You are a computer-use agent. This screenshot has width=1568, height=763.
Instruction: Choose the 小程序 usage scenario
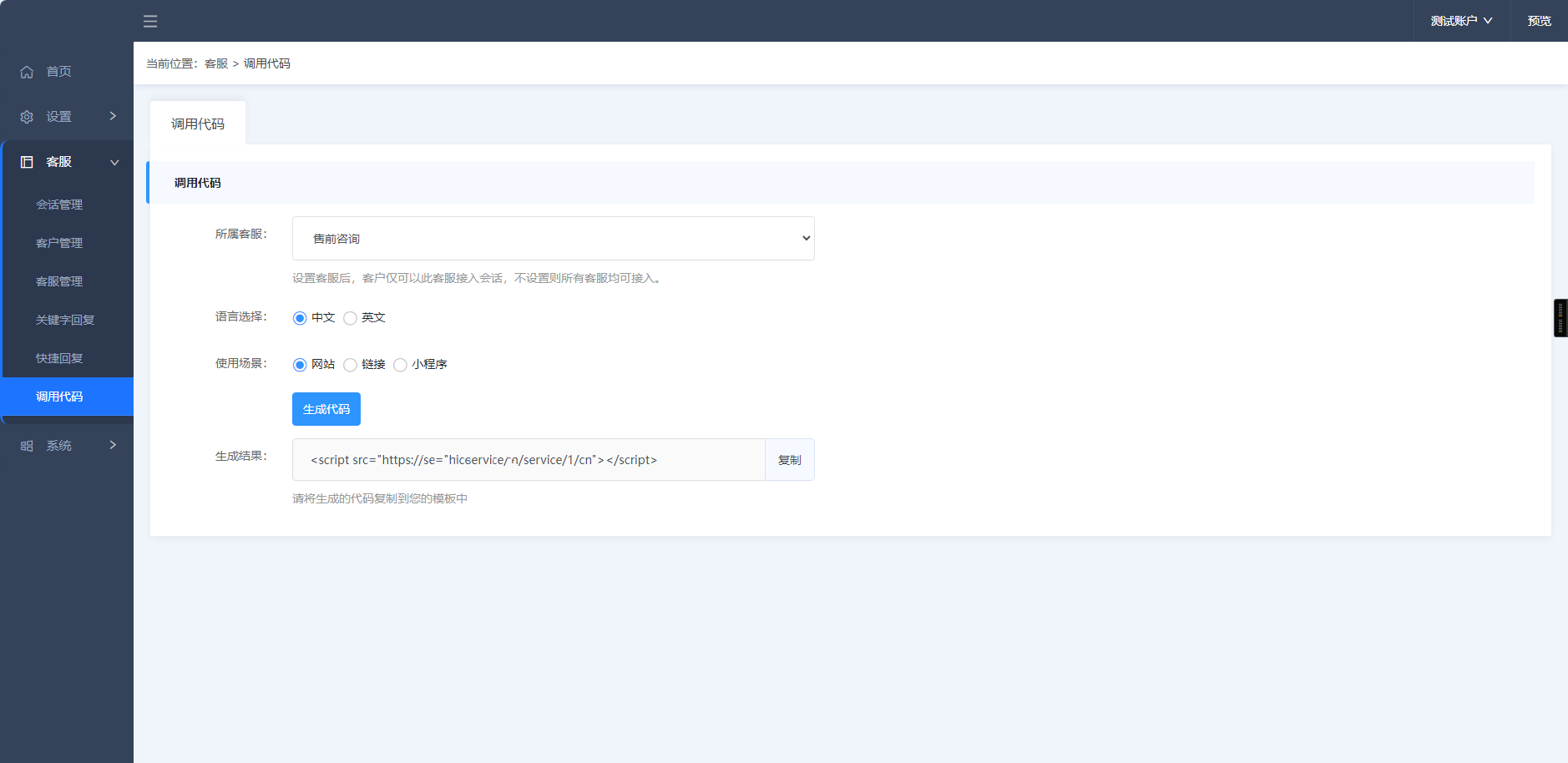(401, 365)
